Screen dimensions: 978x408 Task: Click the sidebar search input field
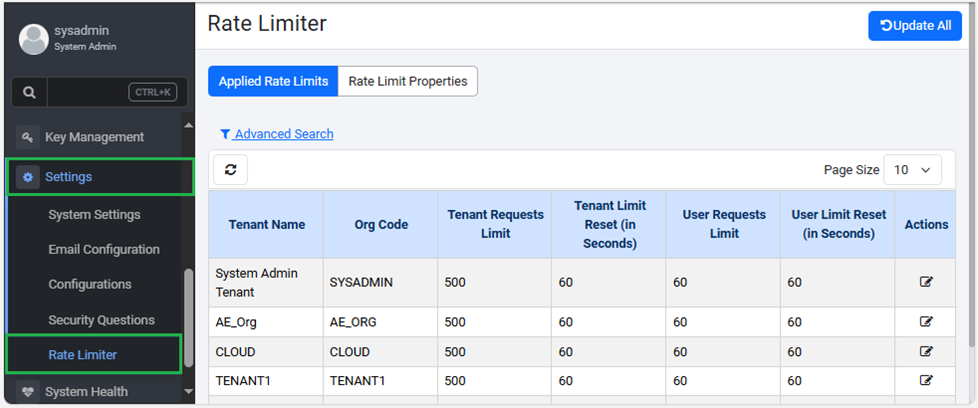coord(117,93)
